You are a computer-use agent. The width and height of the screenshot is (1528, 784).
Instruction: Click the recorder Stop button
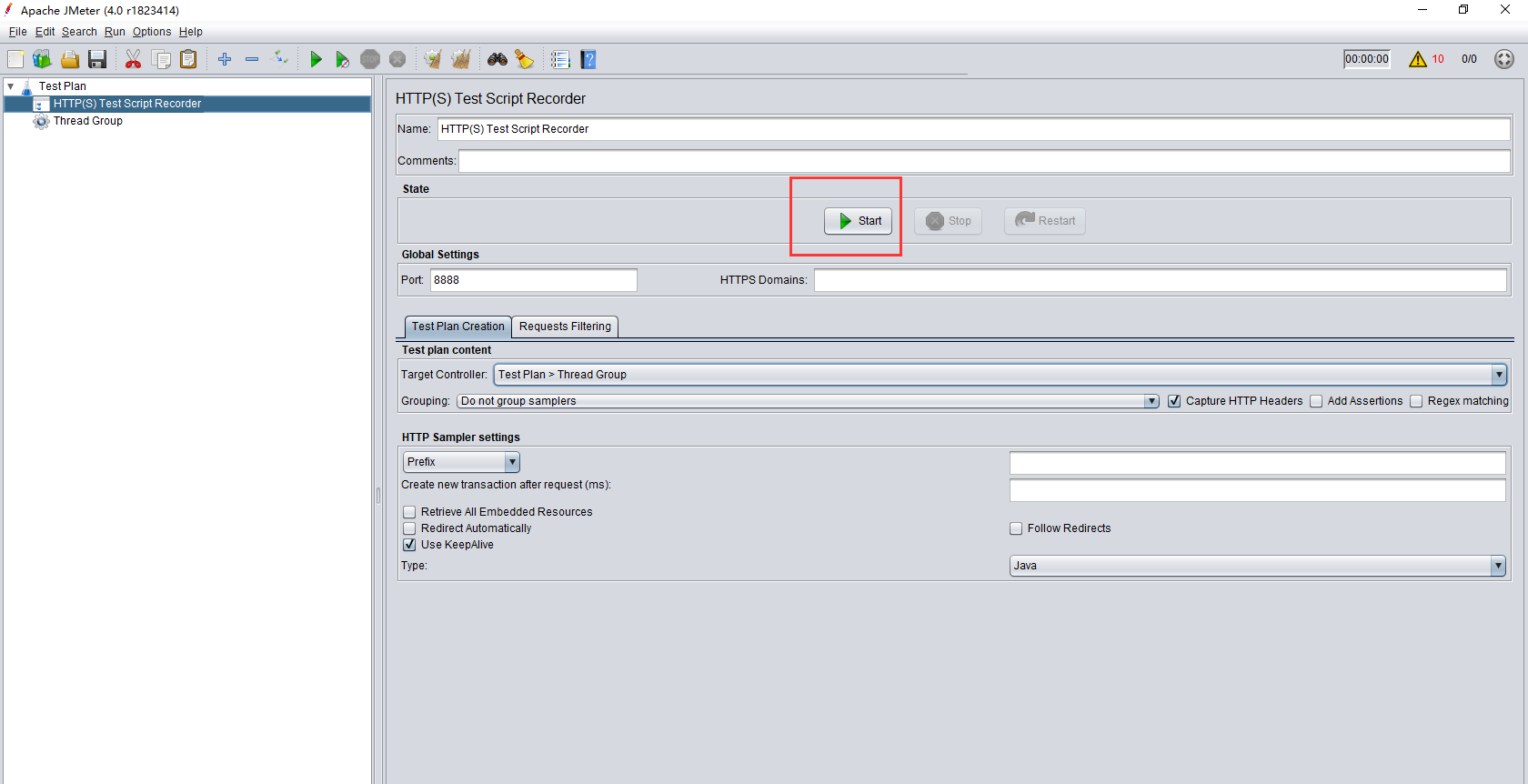pyautogui.click(x=949, y=221)
